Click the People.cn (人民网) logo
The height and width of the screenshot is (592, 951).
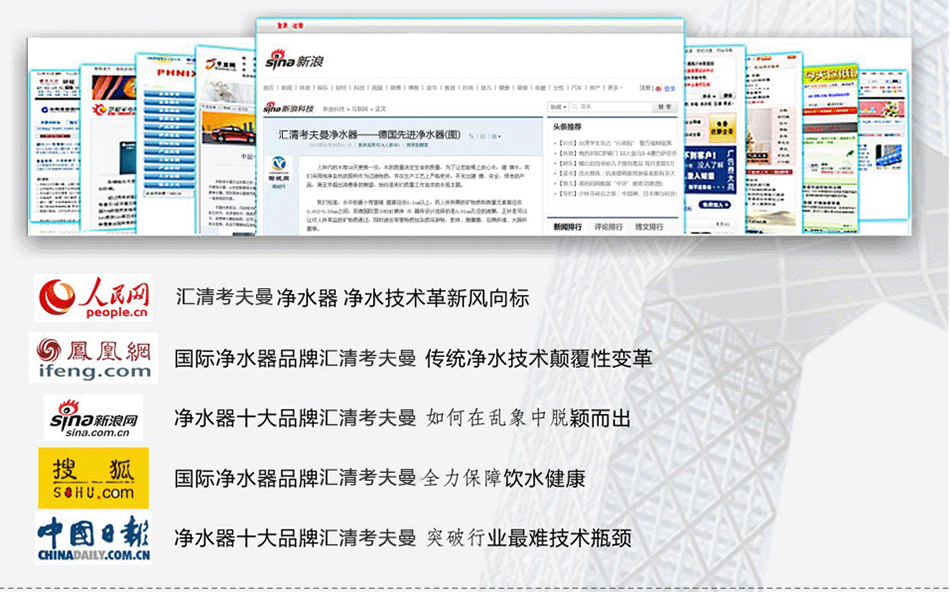(x=93, y=298)
